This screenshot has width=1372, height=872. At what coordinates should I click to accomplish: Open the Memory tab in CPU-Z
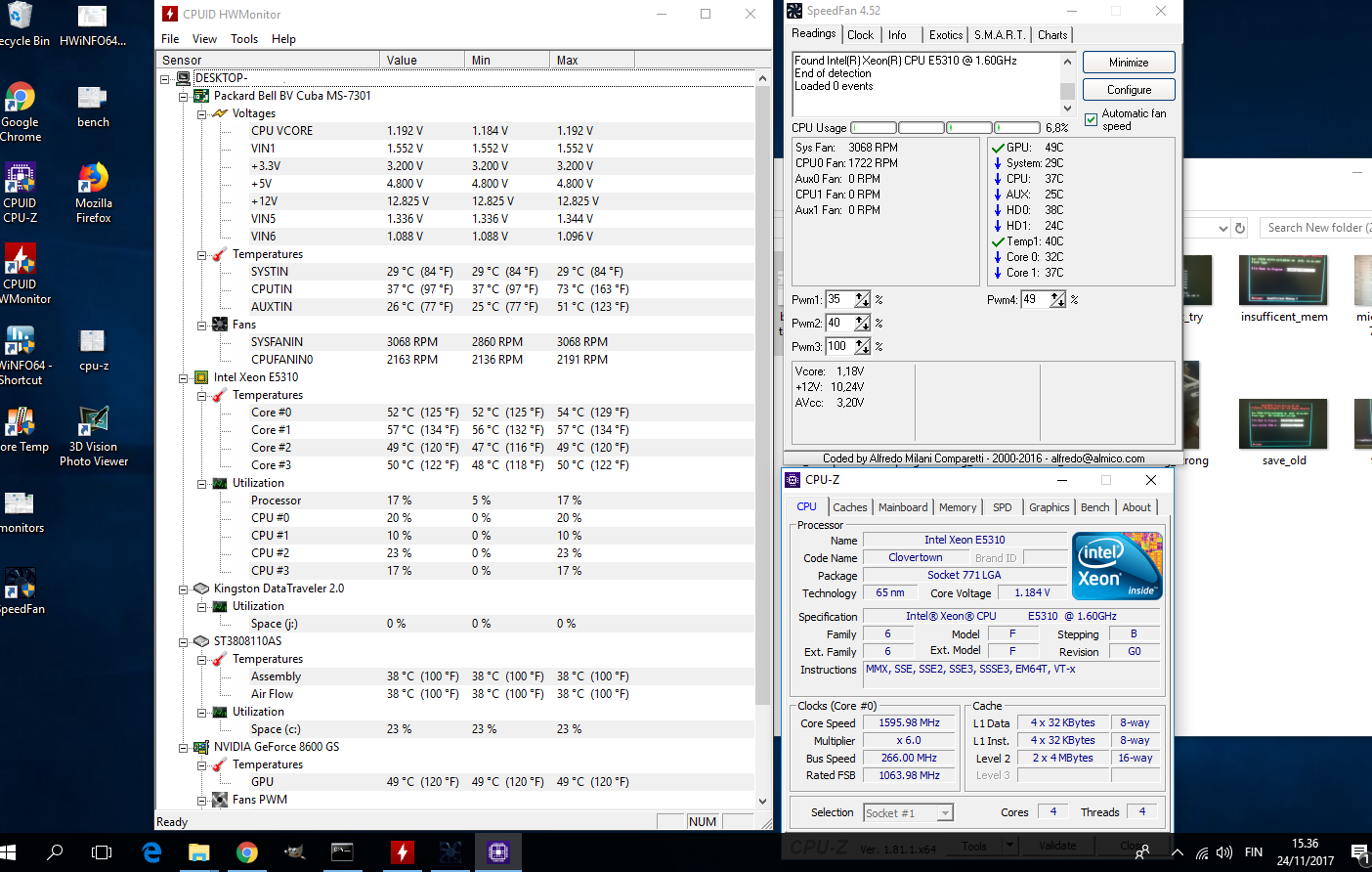point(958,507)
